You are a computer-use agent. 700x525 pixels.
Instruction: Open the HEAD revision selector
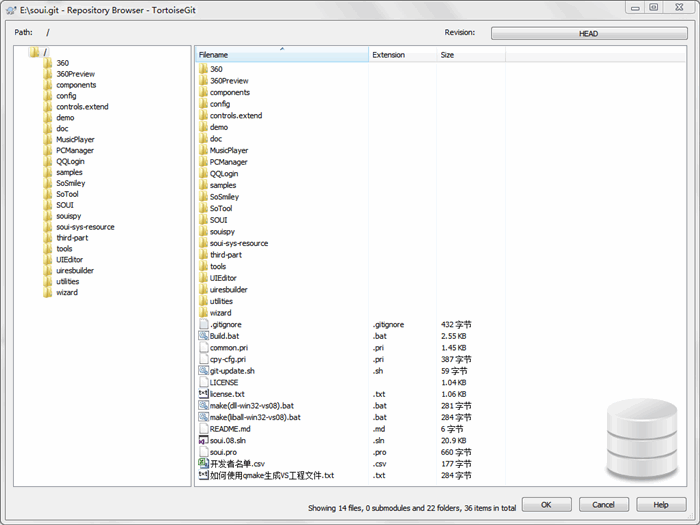click(589, 33)
